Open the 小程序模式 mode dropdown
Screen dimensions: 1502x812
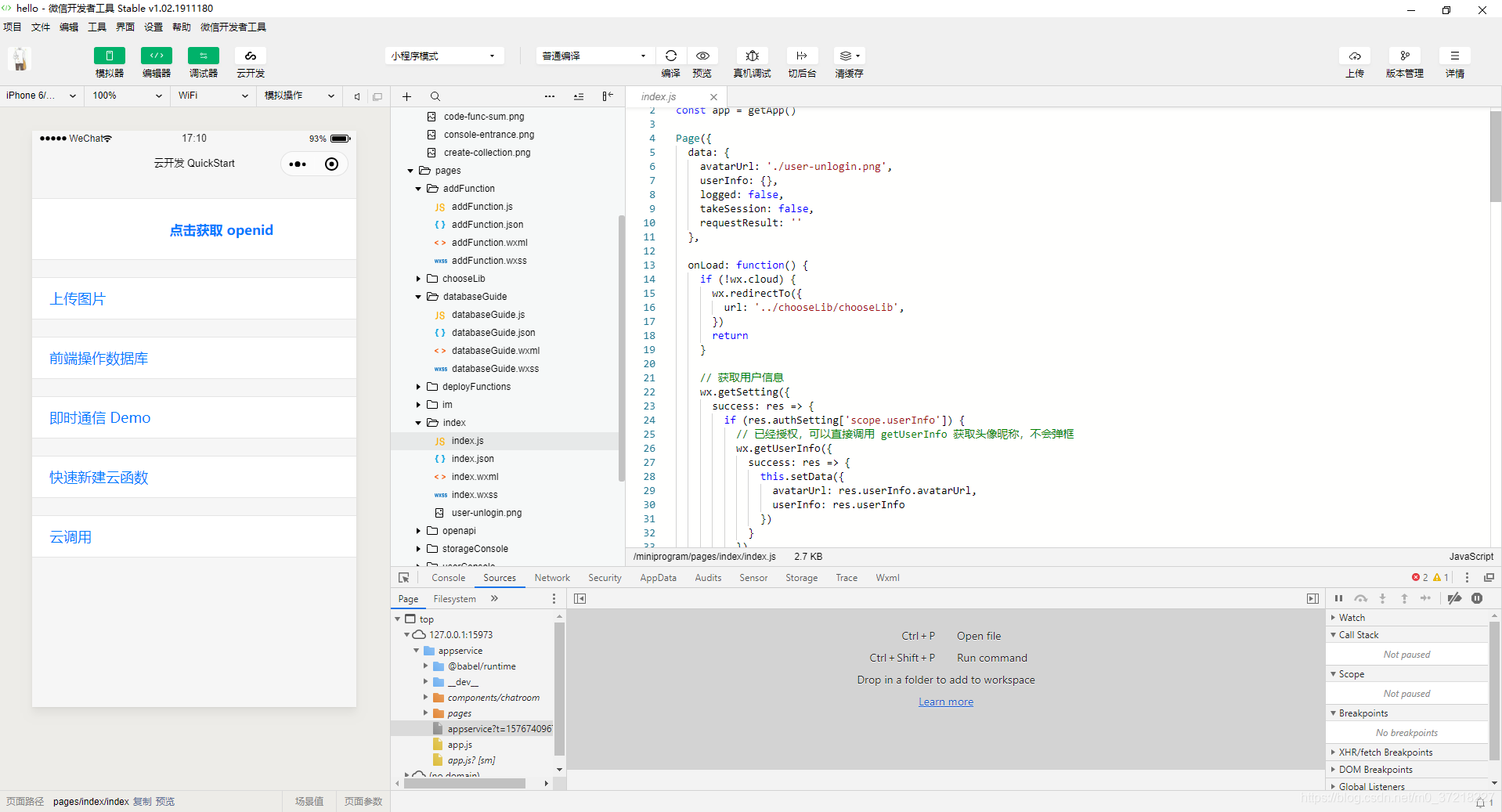(x=443, y=56)
